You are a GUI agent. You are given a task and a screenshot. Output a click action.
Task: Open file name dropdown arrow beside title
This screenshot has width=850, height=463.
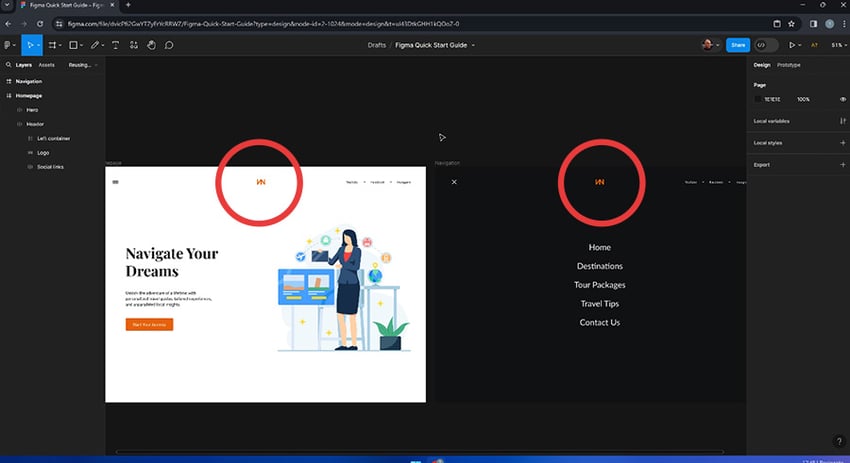pyautogui.click(x=473, y=46)
